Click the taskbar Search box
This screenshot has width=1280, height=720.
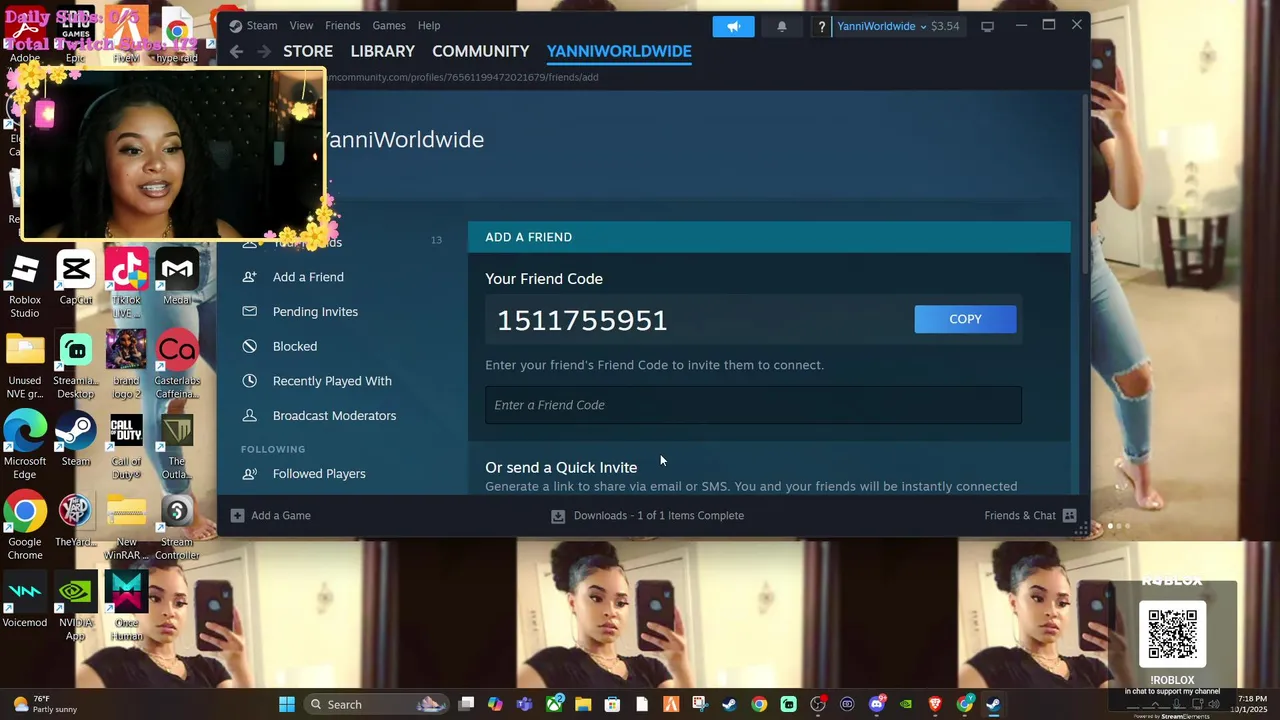[x=375, y=704]
